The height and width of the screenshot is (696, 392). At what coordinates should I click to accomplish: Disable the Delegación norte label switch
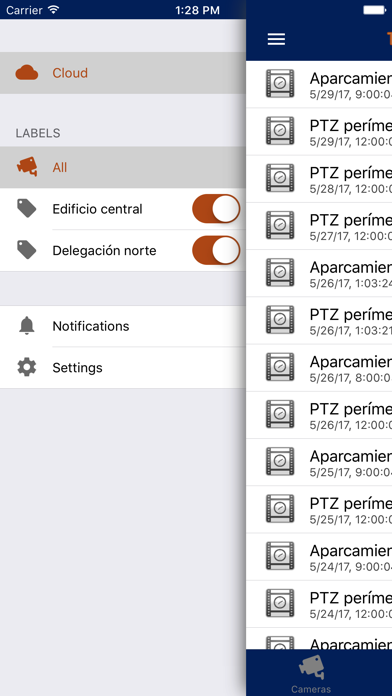point(216,250)
